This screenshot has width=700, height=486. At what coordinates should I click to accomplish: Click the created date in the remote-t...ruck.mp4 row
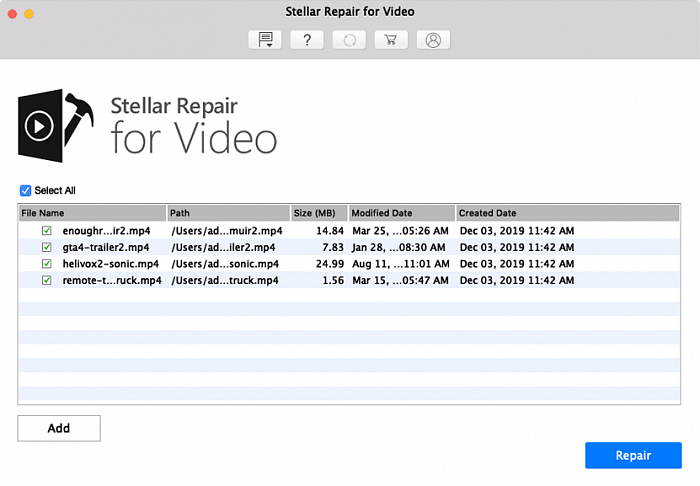pos(517,280)
